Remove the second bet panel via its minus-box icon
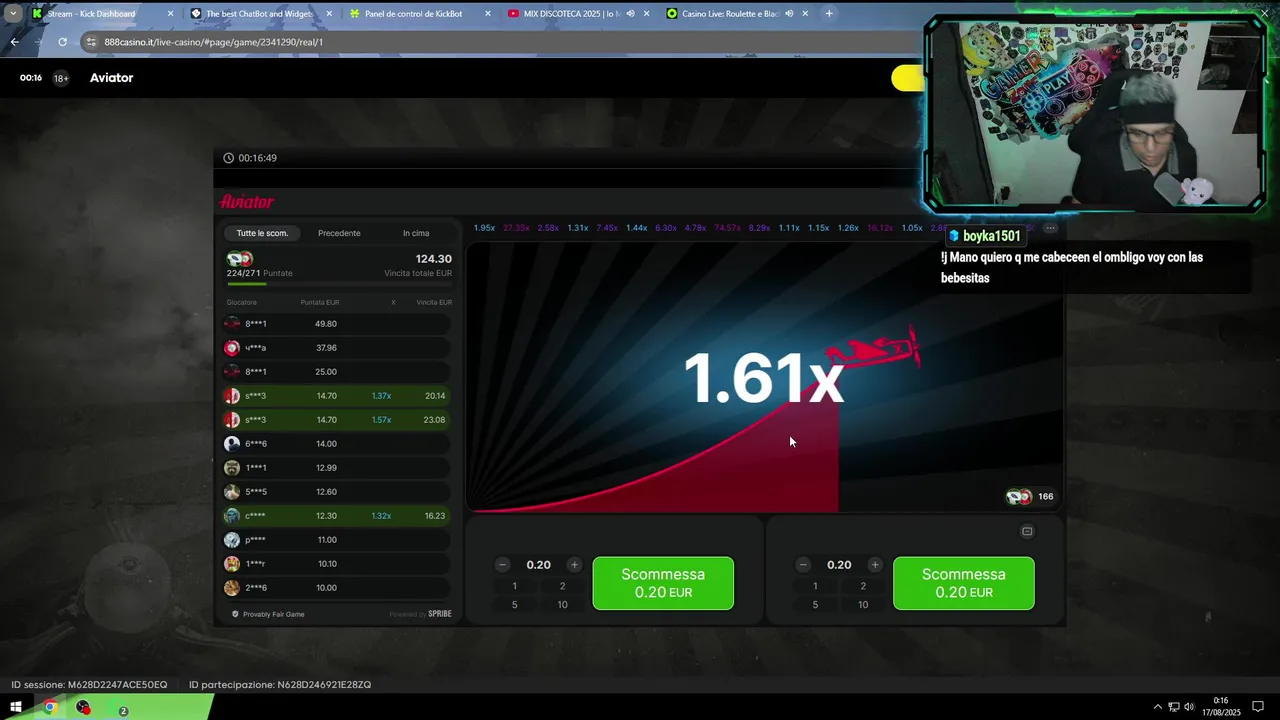Screen dimensions: 1280x720 point(1027,531)
